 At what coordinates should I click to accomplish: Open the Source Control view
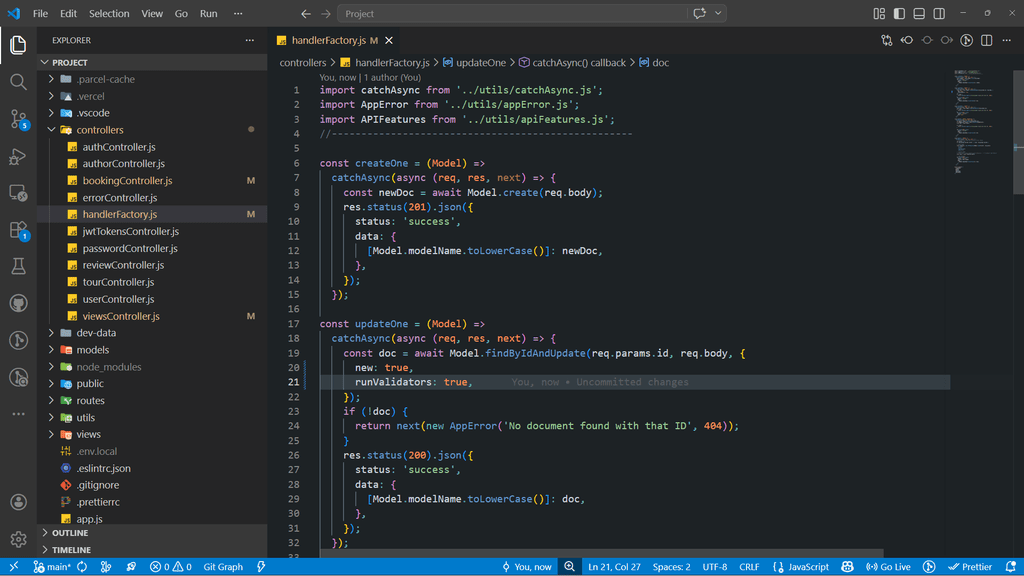coord(18,119)
